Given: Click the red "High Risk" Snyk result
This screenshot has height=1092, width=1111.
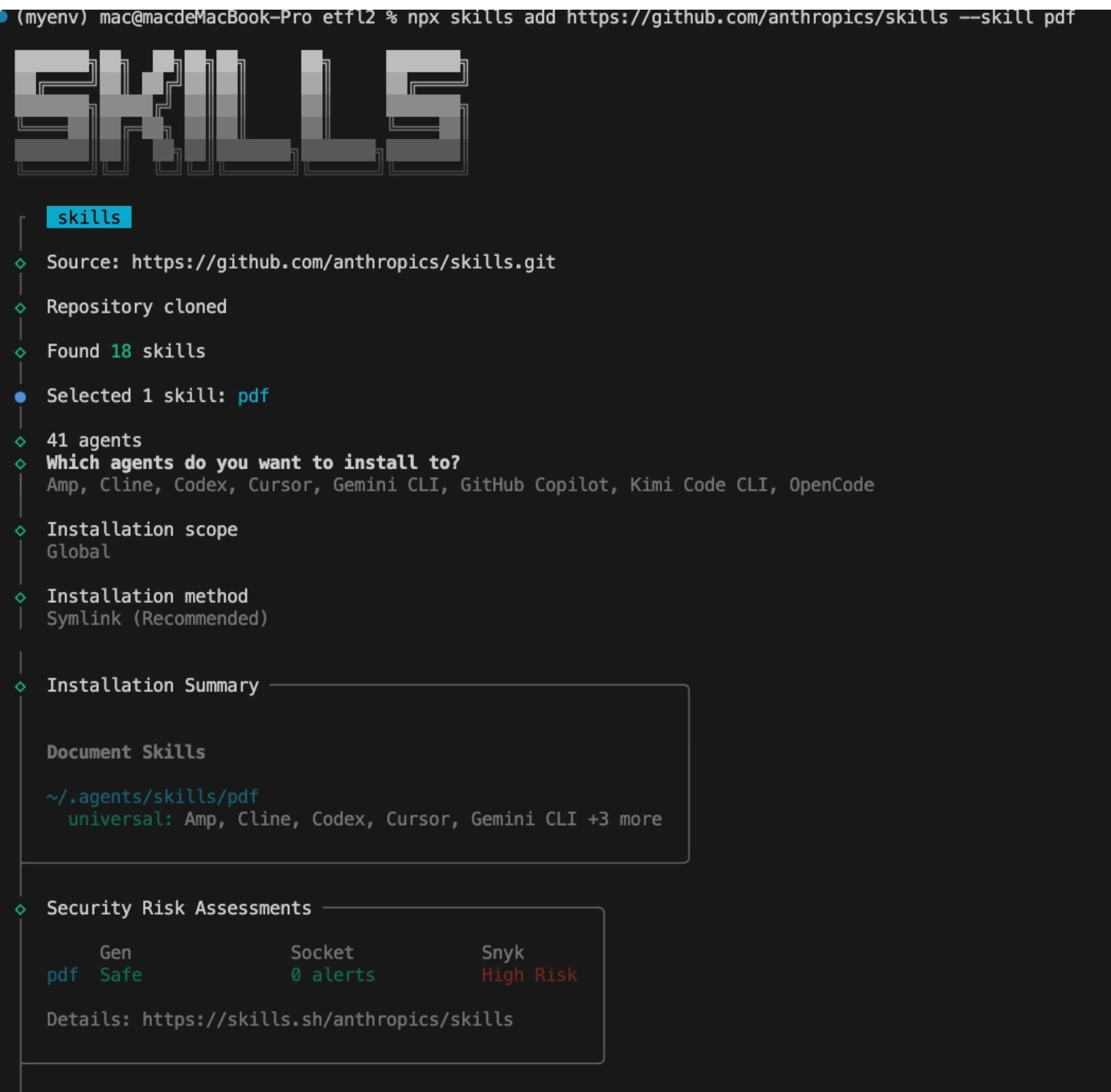Looking at the screenshot, I should [529, 975].
